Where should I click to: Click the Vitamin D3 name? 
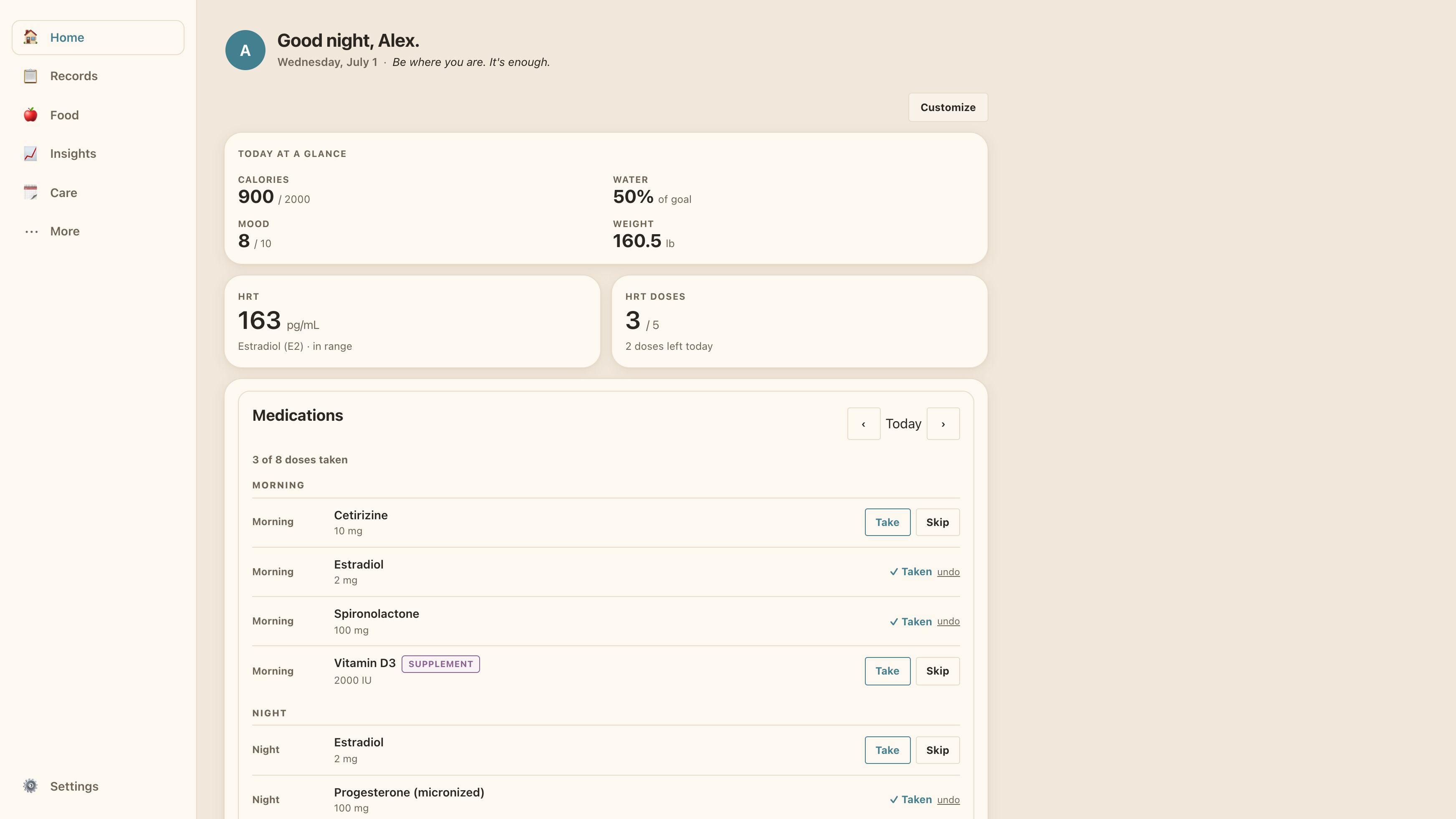(x=364, y=663)
